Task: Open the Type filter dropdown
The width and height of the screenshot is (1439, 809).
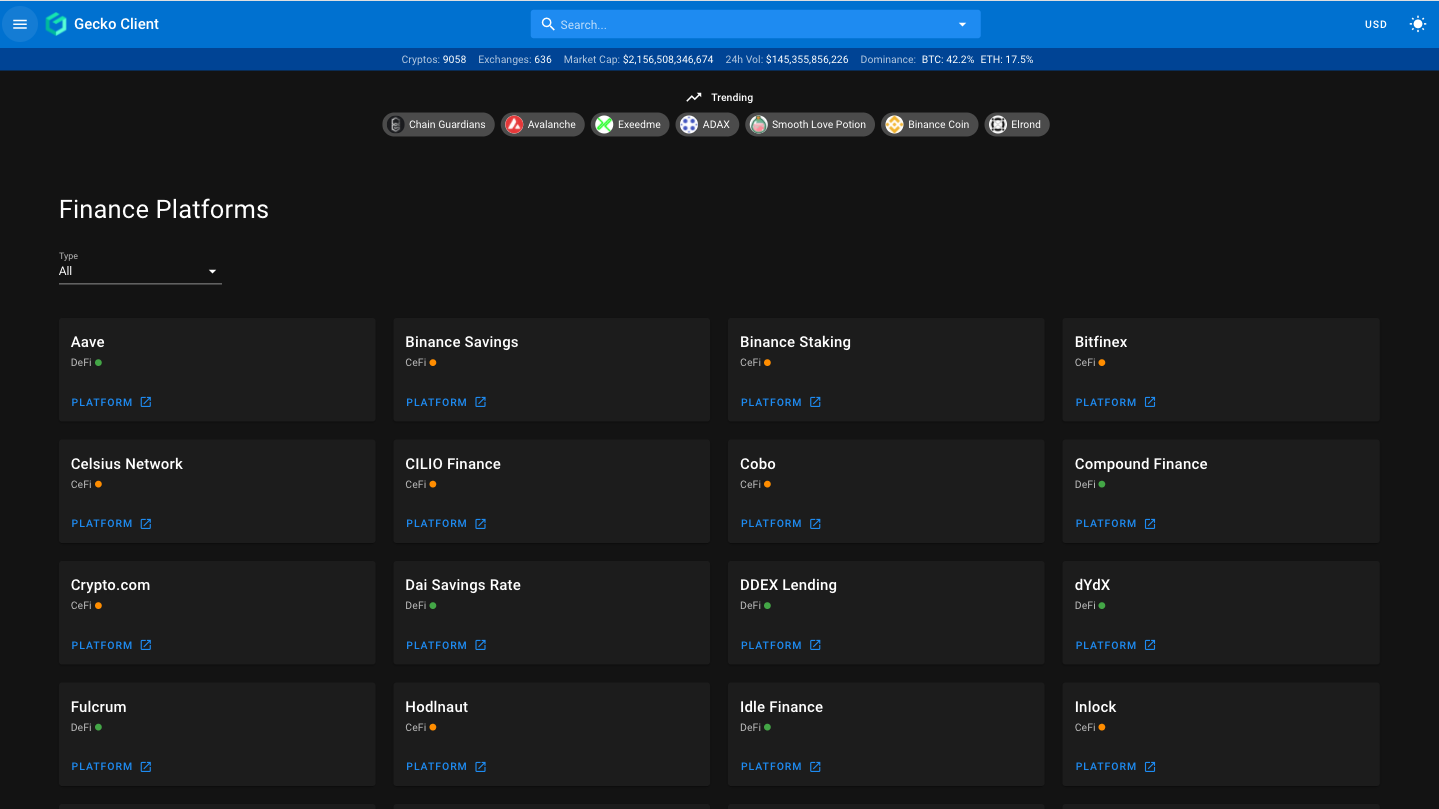Action: (x=140, y=271)
